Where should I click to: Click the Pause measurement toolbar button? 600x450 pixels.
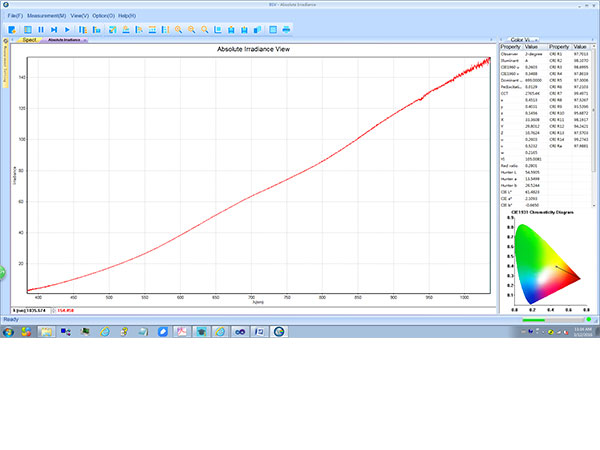coord(40,29)
